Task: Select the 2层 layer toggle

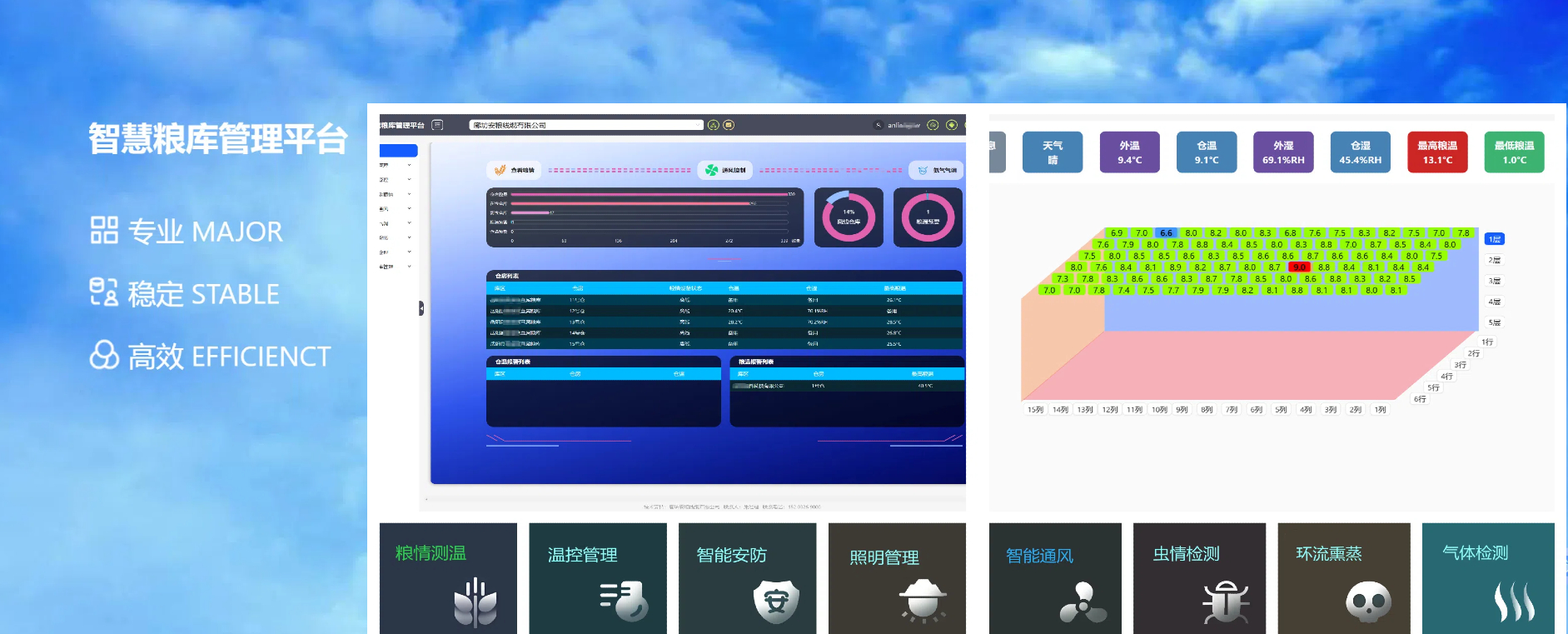Action: pos(1495,260)
